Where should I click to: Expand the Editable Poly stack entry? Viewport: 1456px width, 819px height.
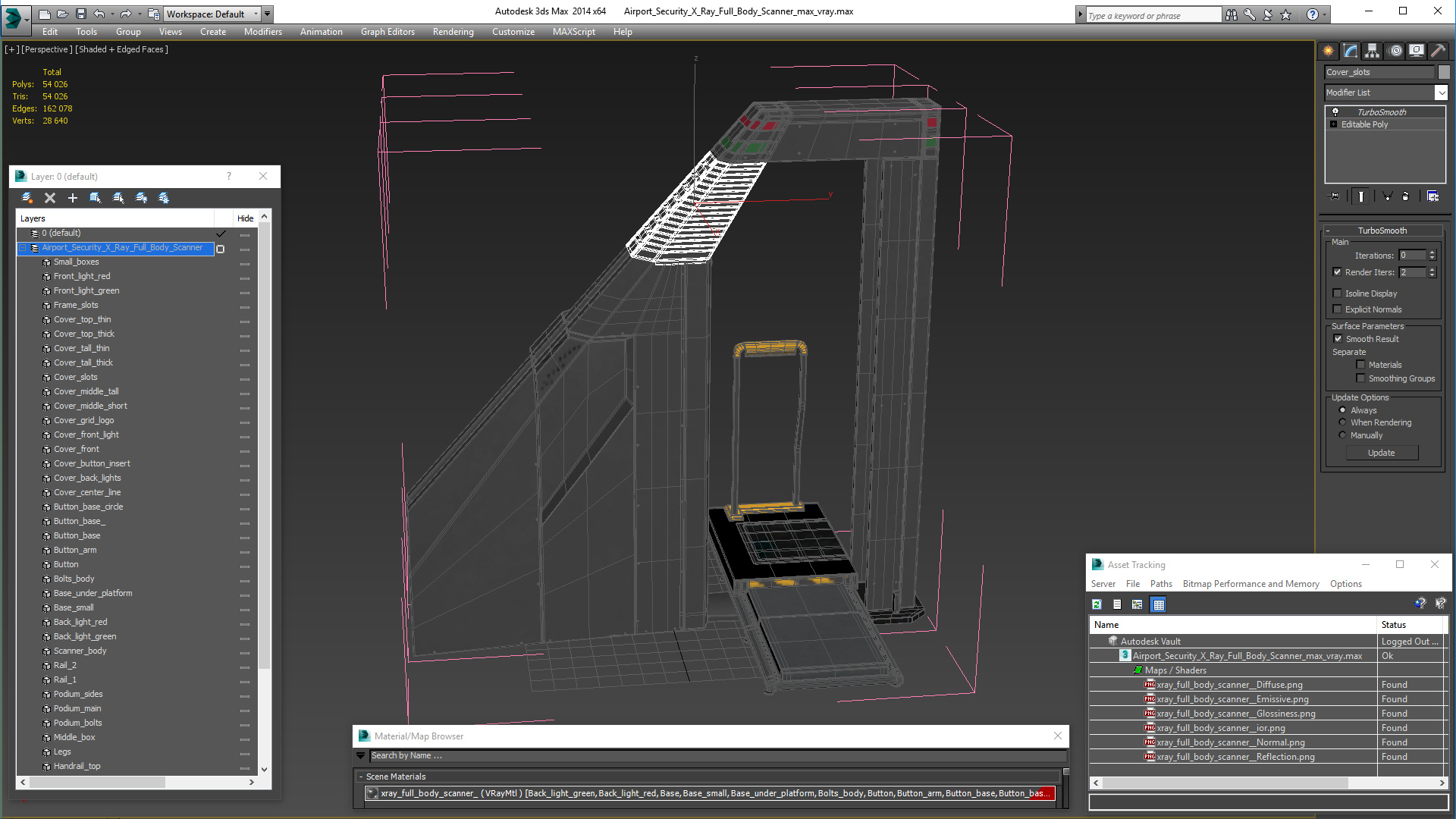(1334, 124)
